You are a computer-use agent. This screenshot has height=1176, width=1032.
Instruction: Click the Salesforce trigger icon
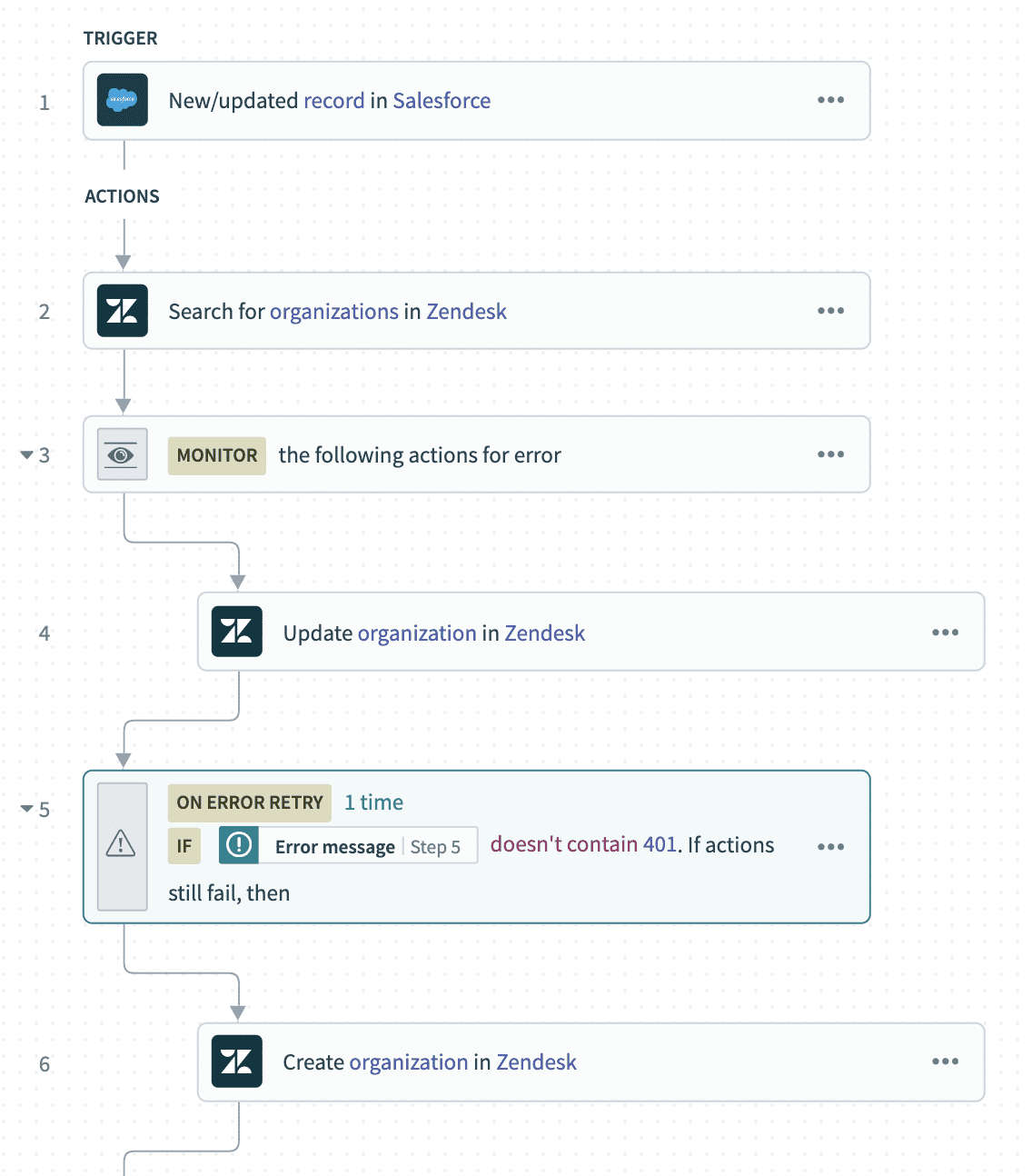[122, 100]
